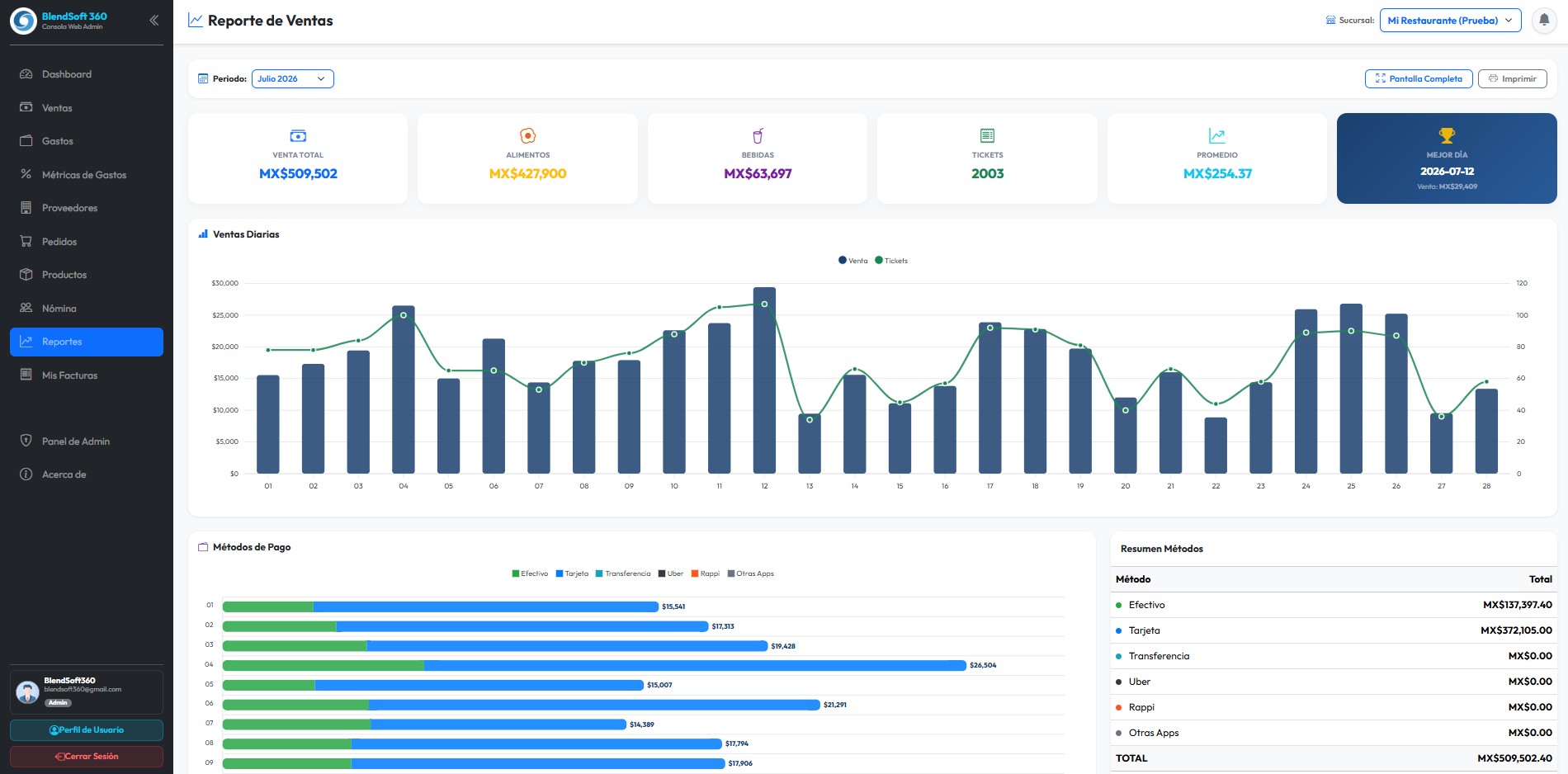Click the BlendSoft 360 logo icon
Viewport: 1568px width, 774px height.
click(x=23, y=21)
